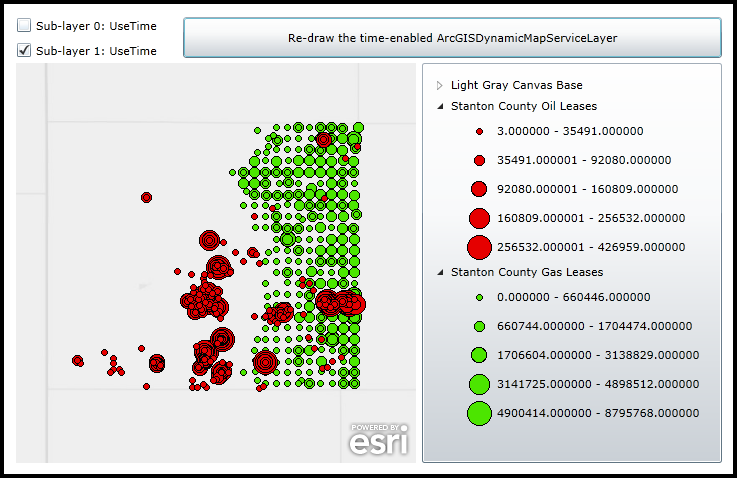The image size is (737, 478).
Task: Click green symbol for 0.000000 - 660446.000000
Action: click(479, 298)
